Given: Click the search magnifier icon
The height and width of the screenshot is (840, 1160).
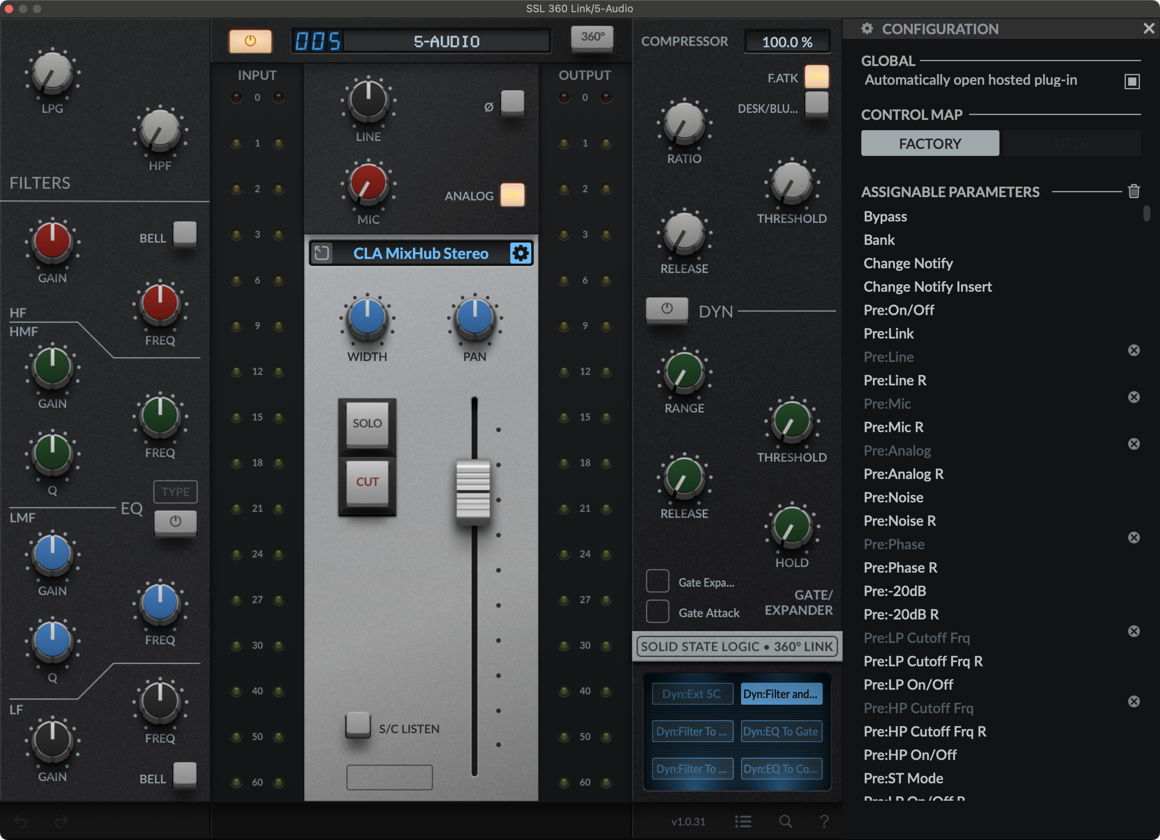Looking at the screenshot, I should point(783,821).
